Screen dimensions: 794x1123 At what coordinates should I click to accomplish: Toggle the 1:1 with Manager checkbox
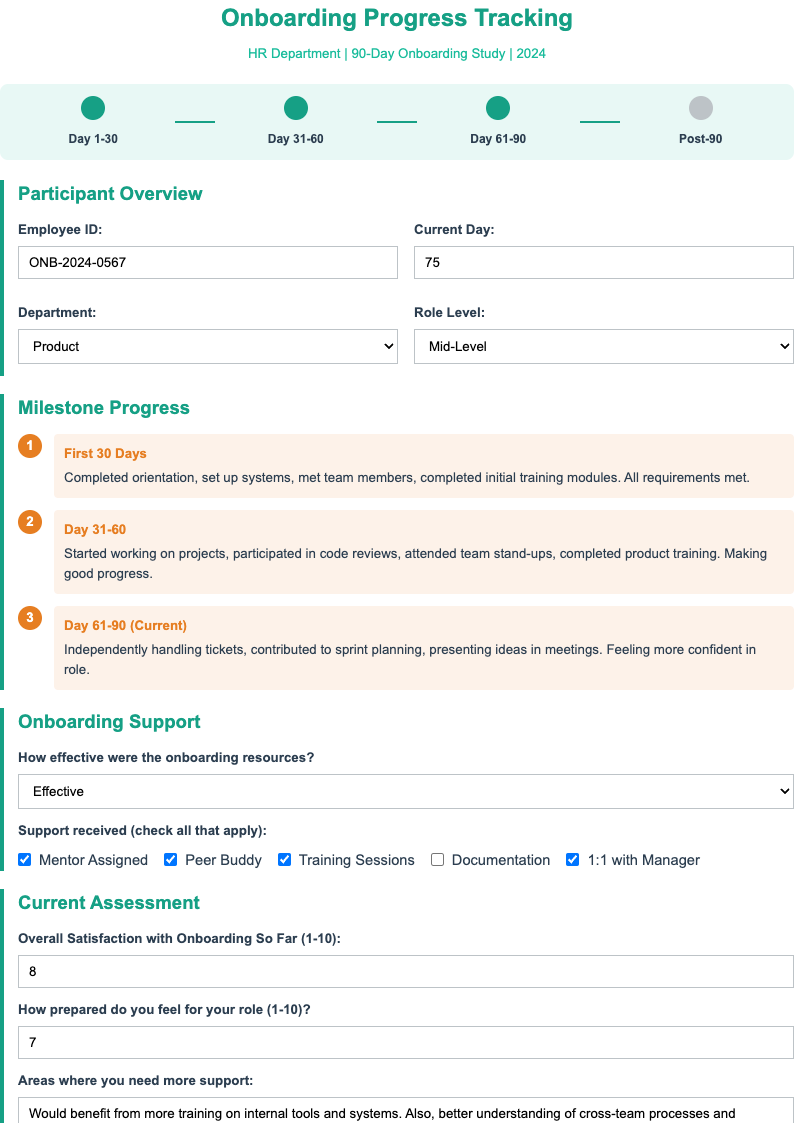point(572,859)
